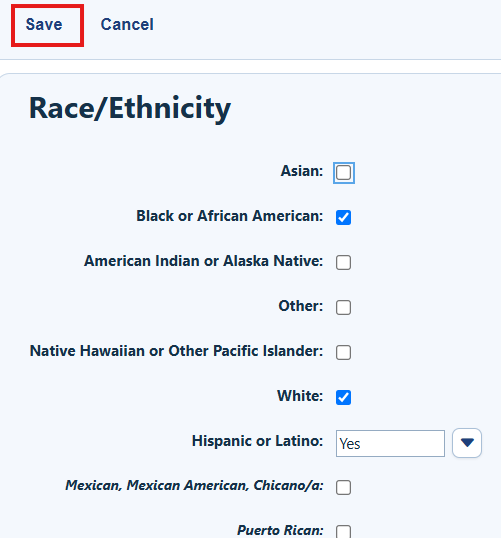Select the Native Hawaiian or Other Pacific Islander checkbox

coord(343,352)
